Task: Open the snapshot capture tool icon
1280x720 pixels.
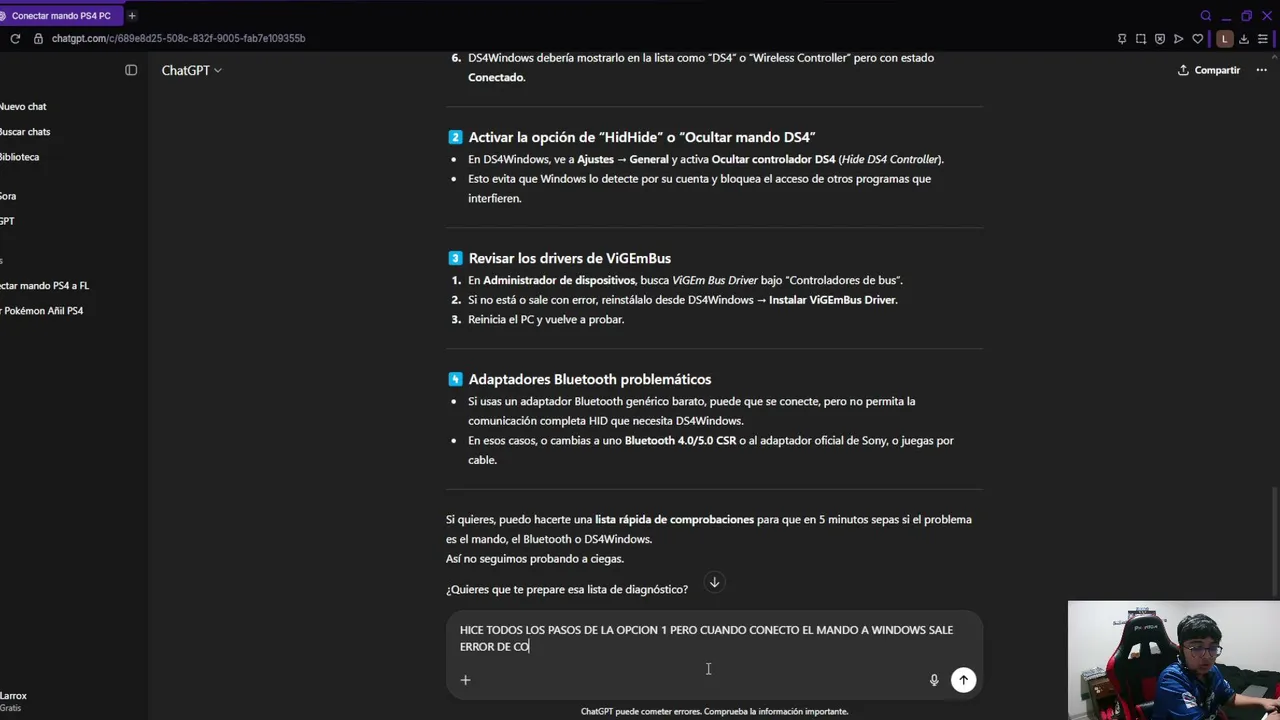Action: [1141, 39]
